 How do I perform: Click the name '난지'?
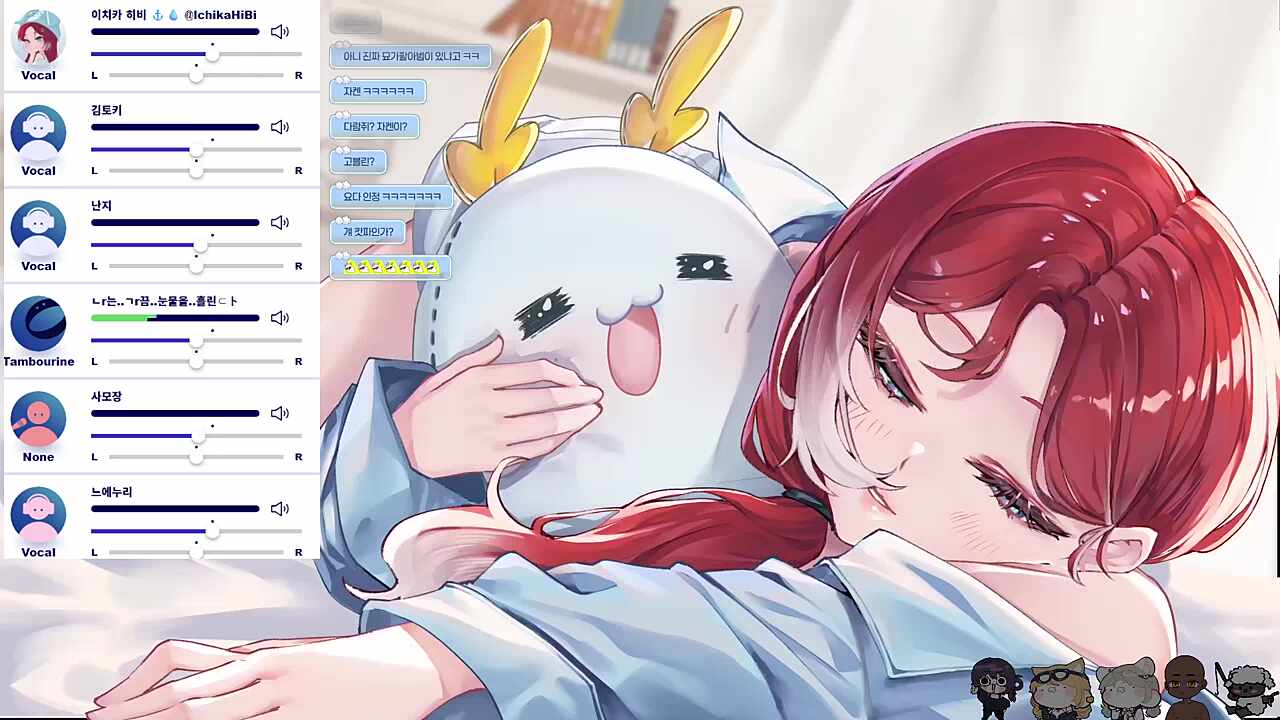coord(101,205)
